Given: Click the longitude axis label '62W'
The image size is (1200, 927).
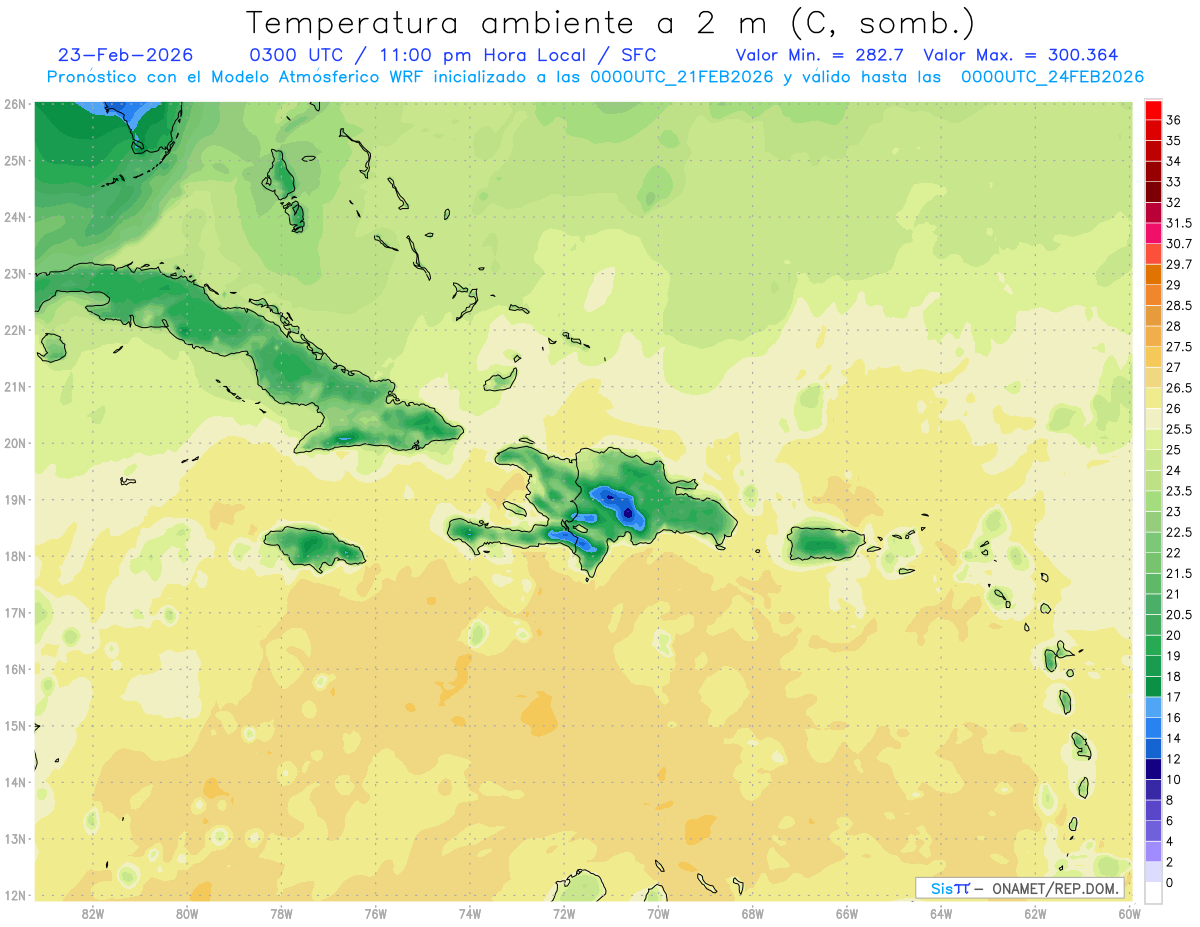Looking at the screenshot, I should 1035,913.
